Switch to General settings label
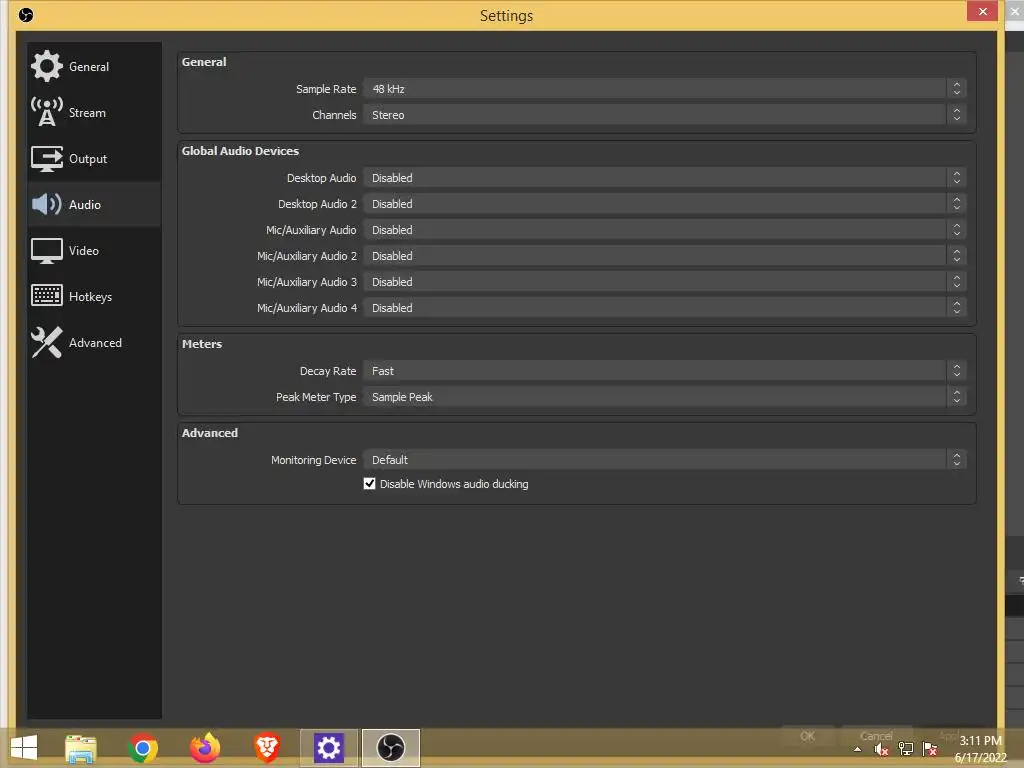The image size is (1024, 768). click(89, 67)
